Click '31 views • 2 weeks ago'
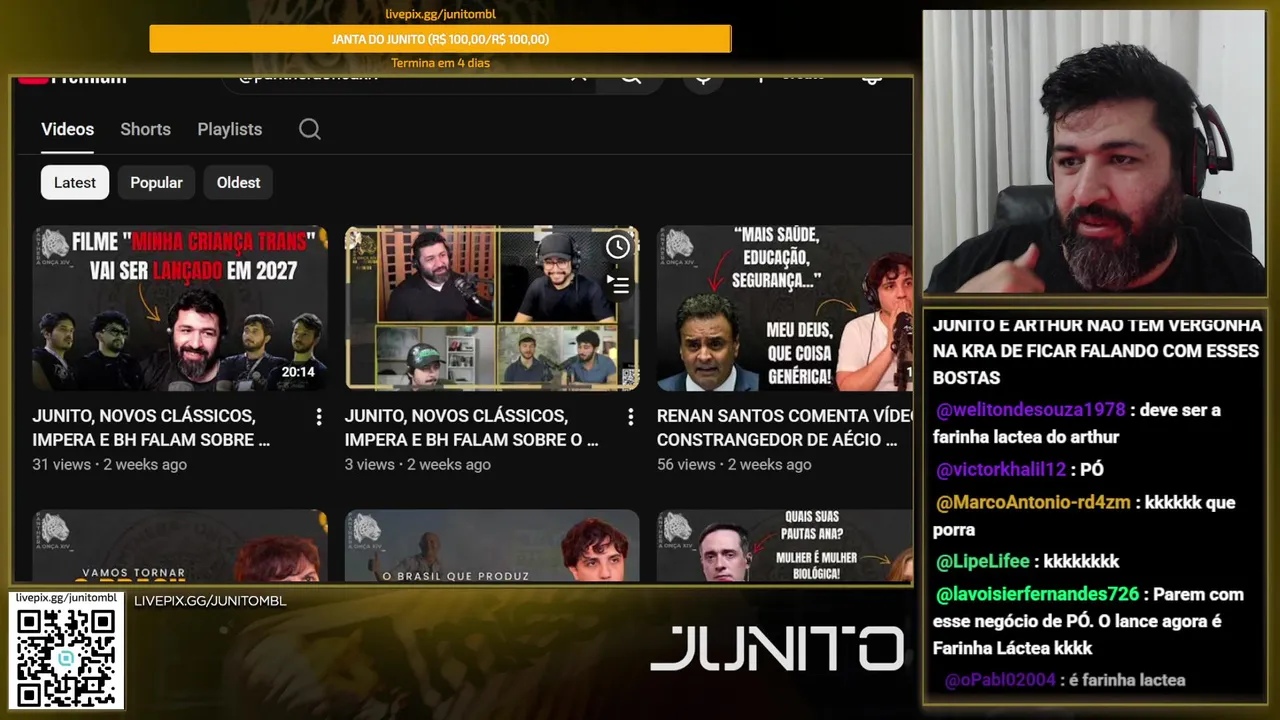The image size is (1280, 720). 109,464
